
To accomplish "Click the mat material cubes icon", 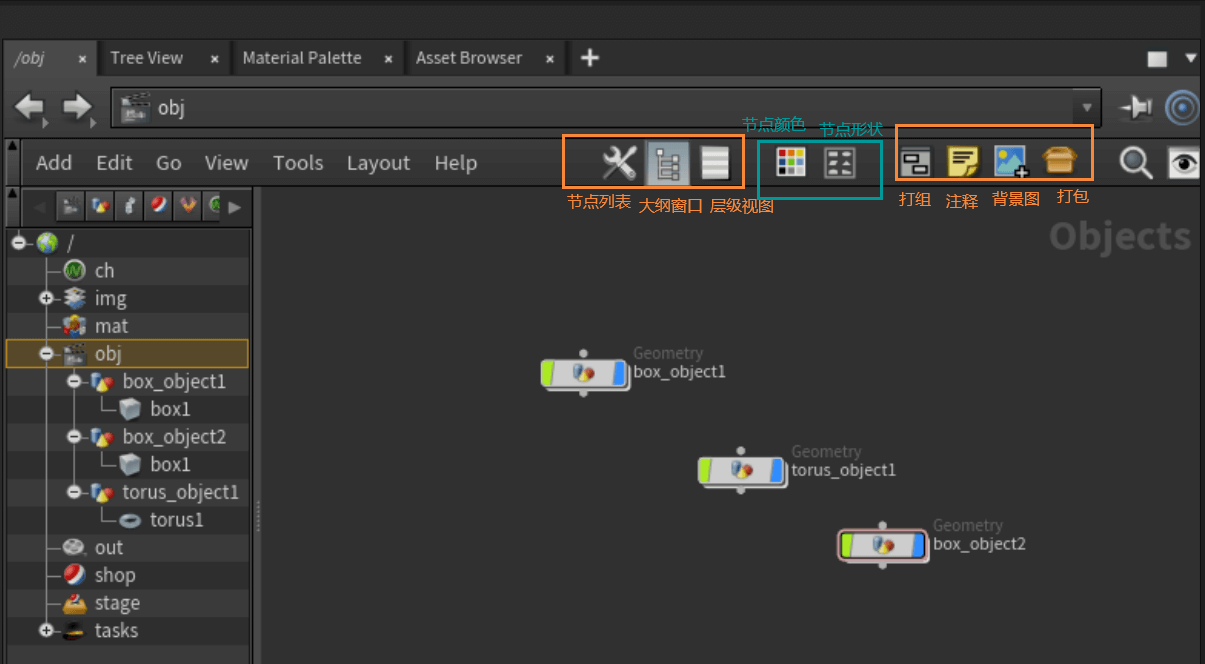I will [x=74, y=326].
